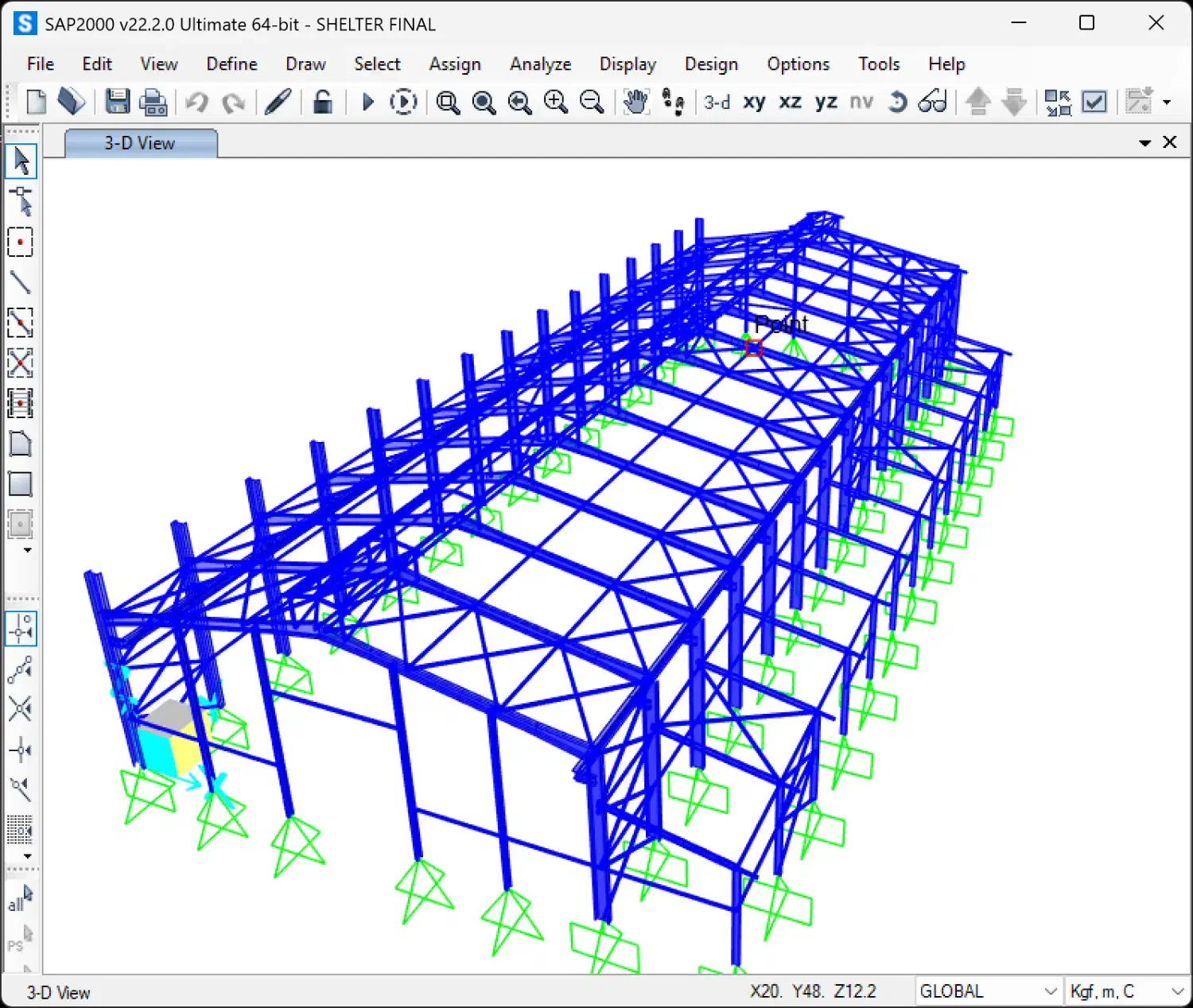1193x1008 pixels.
Task: Open the GLOBAL coordinate system dropdown
Action: click(x=1050, y=991)
